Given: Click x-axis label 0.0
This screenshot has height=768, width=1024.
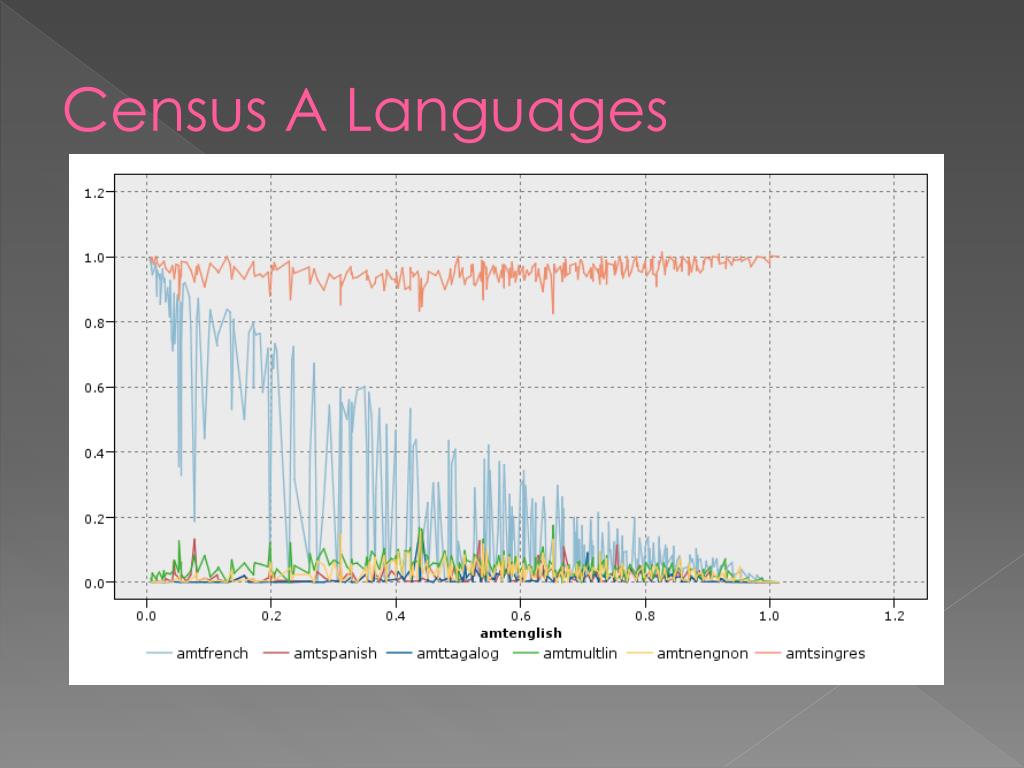Looking at the screenshot, I should click(146, 616).
